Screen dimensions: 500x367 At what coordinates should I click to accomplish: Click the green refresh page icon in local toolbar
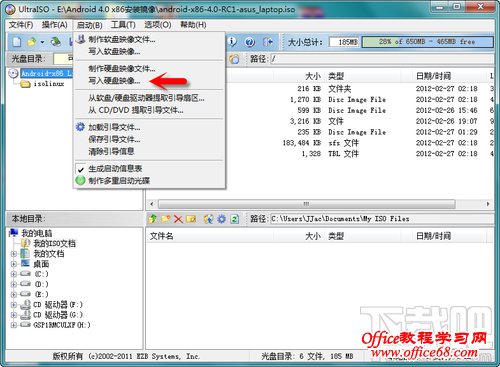click(x=235, y=219)
